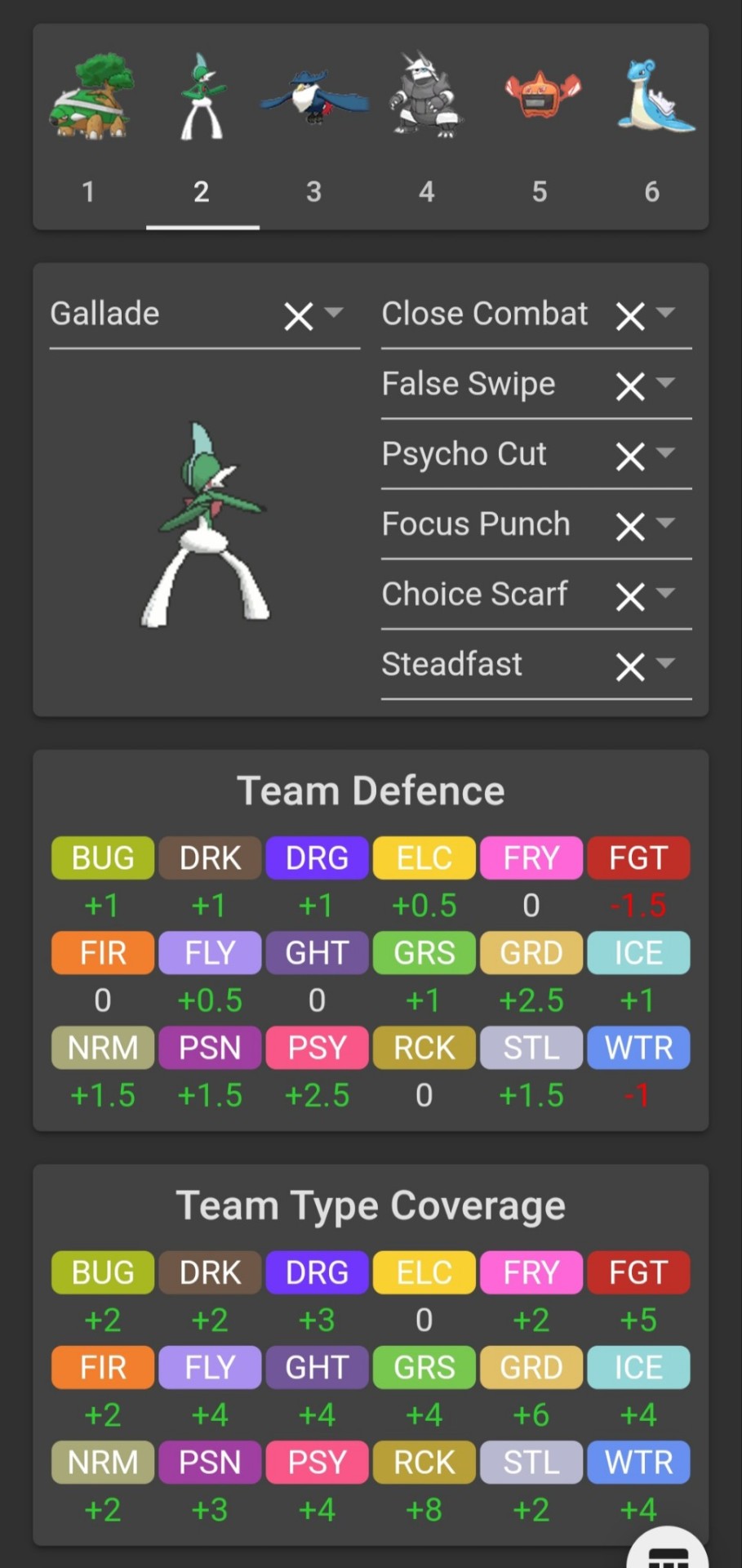
Task: Click the PSN badge in Team Defence
Action: [x=210, y=1048]
